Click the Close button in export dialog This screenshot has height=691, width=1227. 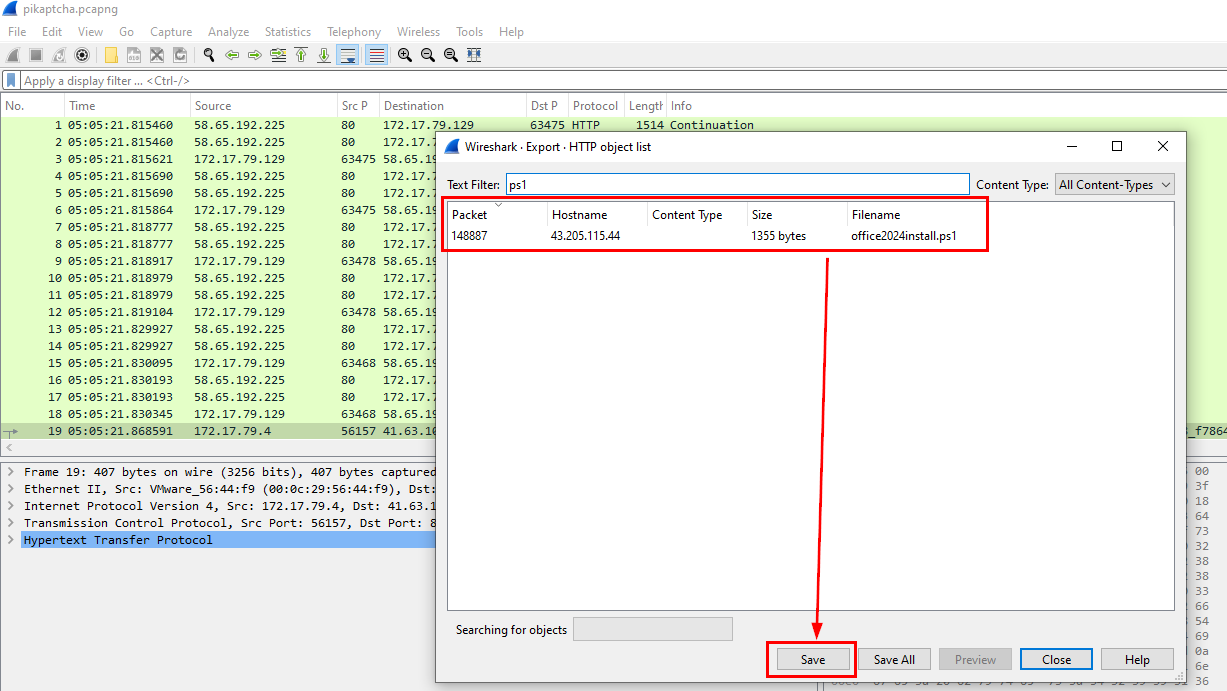coord(1057,659)
